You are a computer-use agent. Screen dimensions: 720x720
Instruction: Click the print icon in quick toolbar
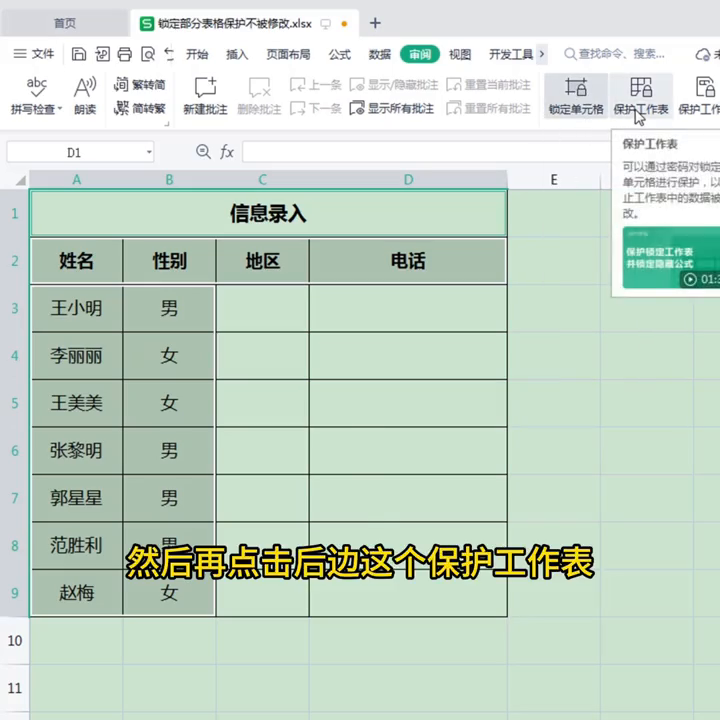pos(124,54)
